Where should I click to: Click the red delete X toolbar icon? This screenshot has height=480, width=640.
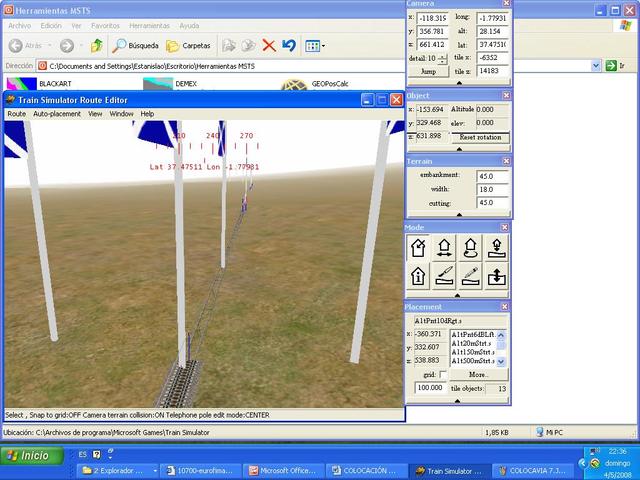pyautogui.click(x=269, y=45)
